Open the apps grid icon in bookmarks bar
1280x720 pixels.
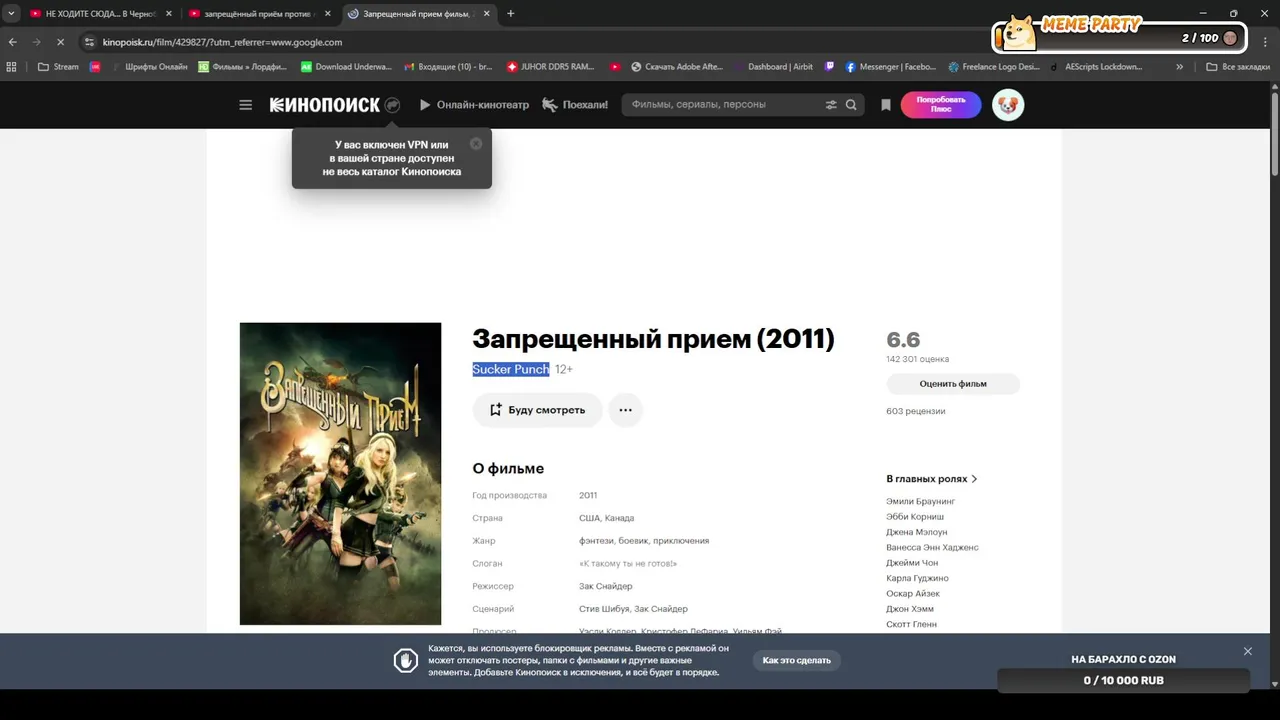pyautogui.click(x=11, y=67)
